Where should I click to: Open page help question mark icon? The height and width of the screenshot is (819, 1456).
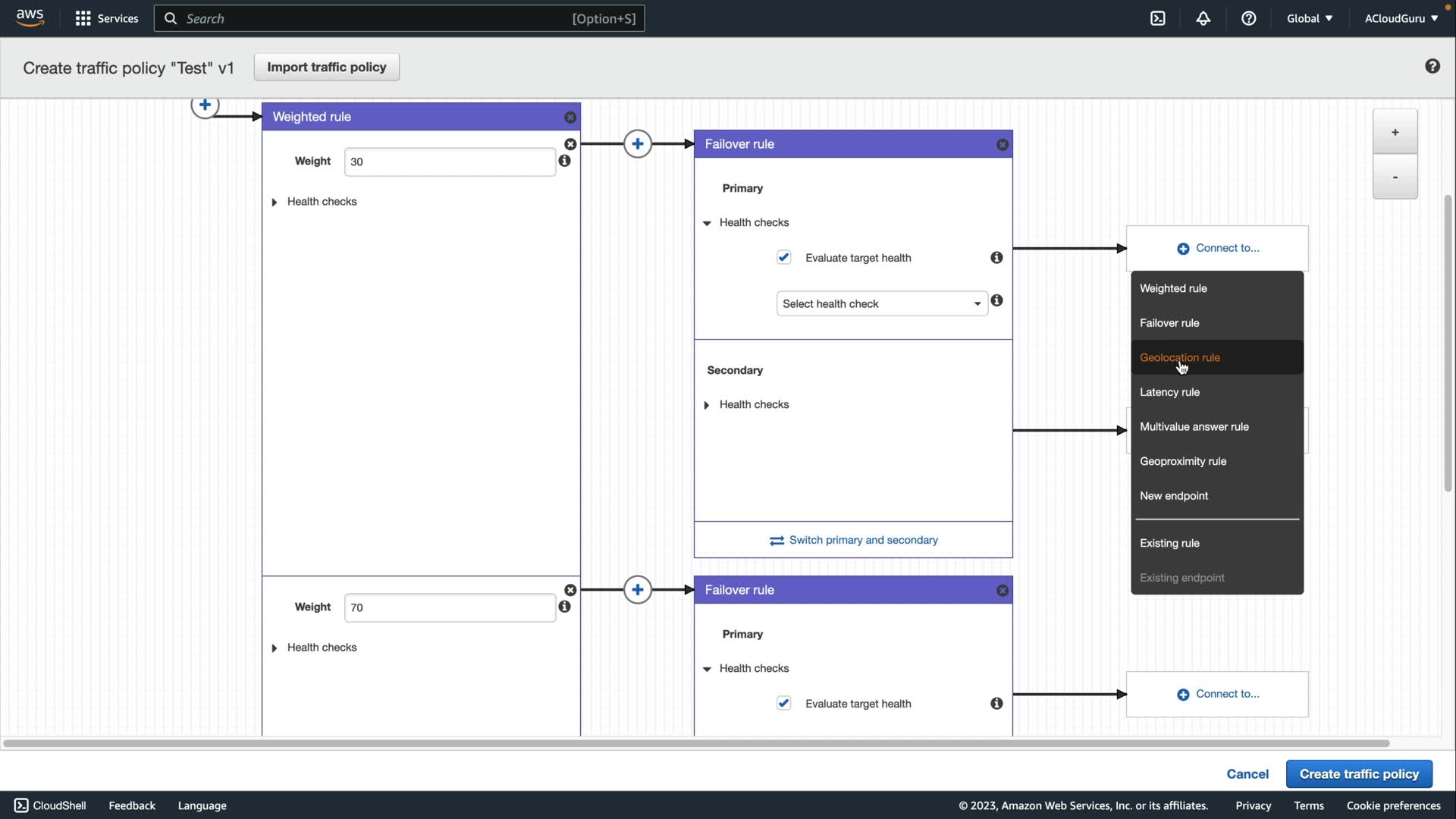(x=1432, y=67)
